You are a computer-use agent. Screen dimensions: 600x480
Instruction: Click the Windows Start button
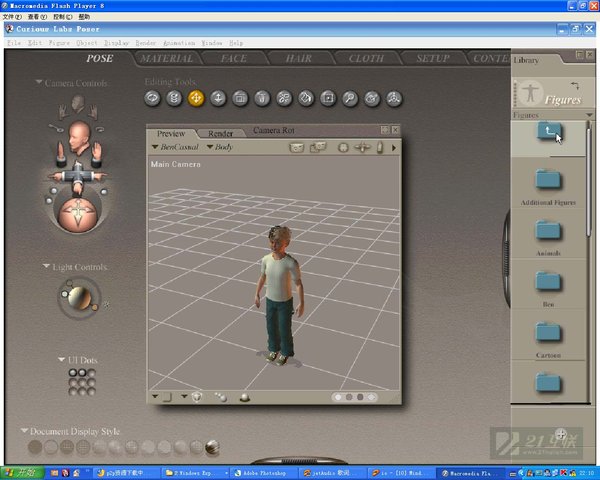(x=20, y=472)
